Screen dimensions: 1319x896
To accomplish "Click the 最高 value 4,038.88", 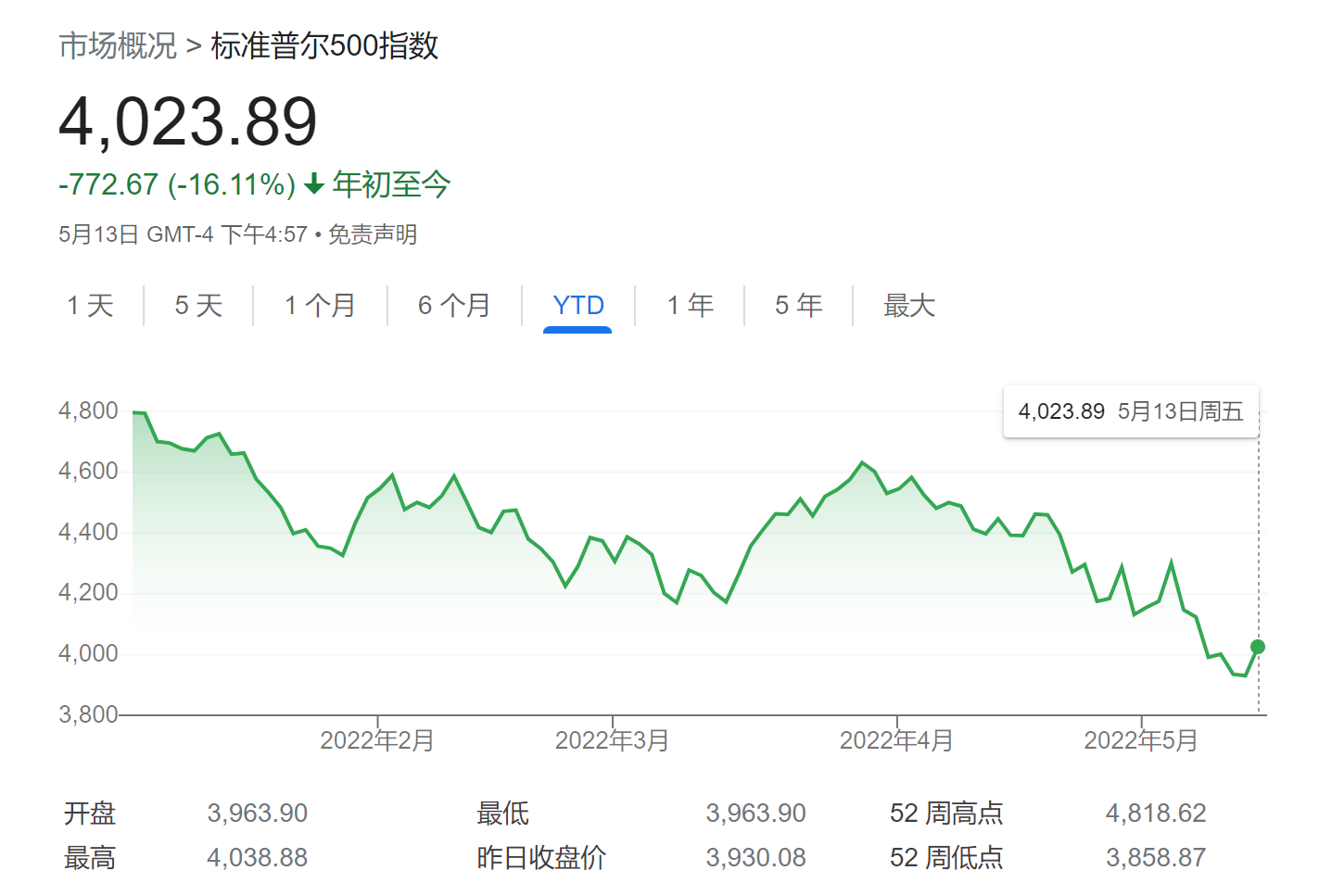I will [x=258, y=858].
